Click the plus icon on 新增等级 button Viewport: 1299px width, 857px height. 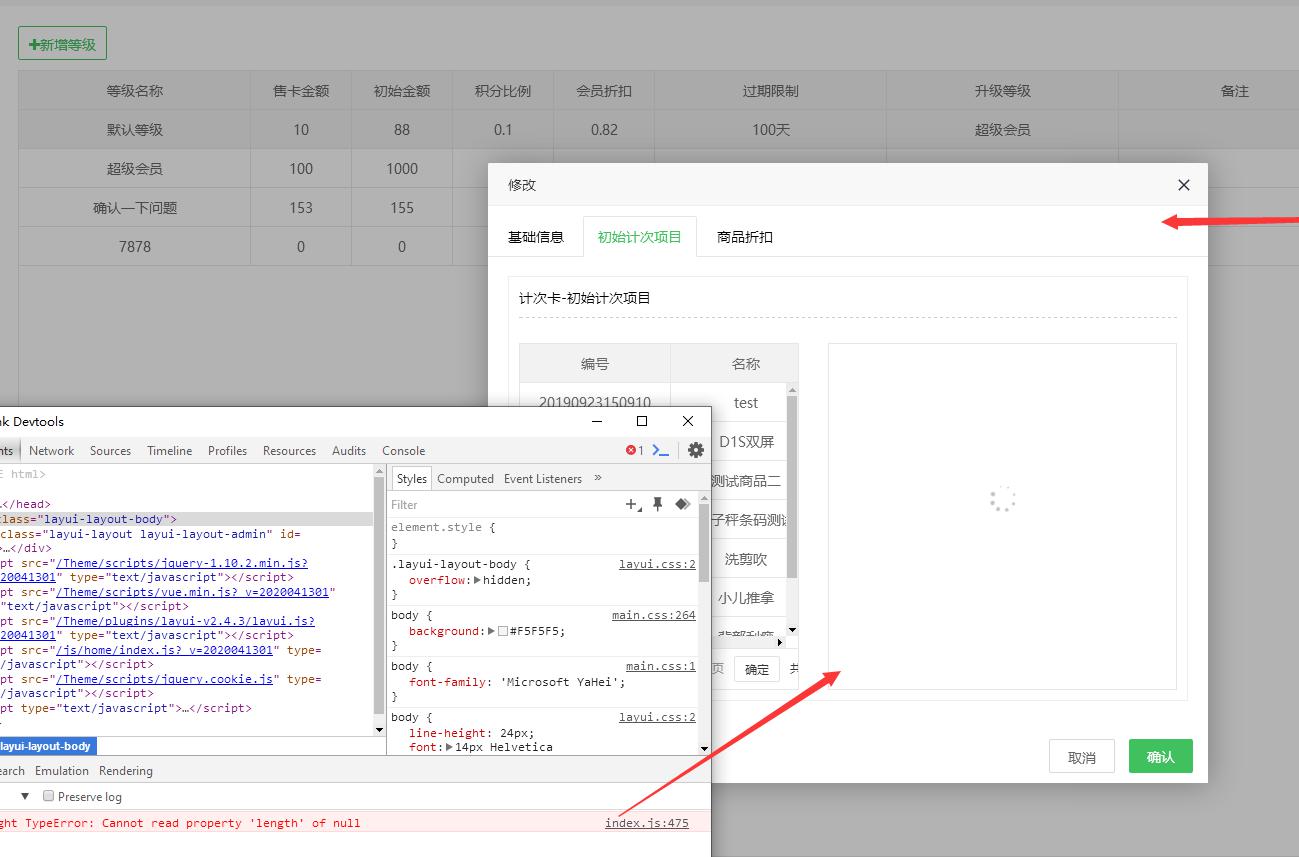(34, 45)
